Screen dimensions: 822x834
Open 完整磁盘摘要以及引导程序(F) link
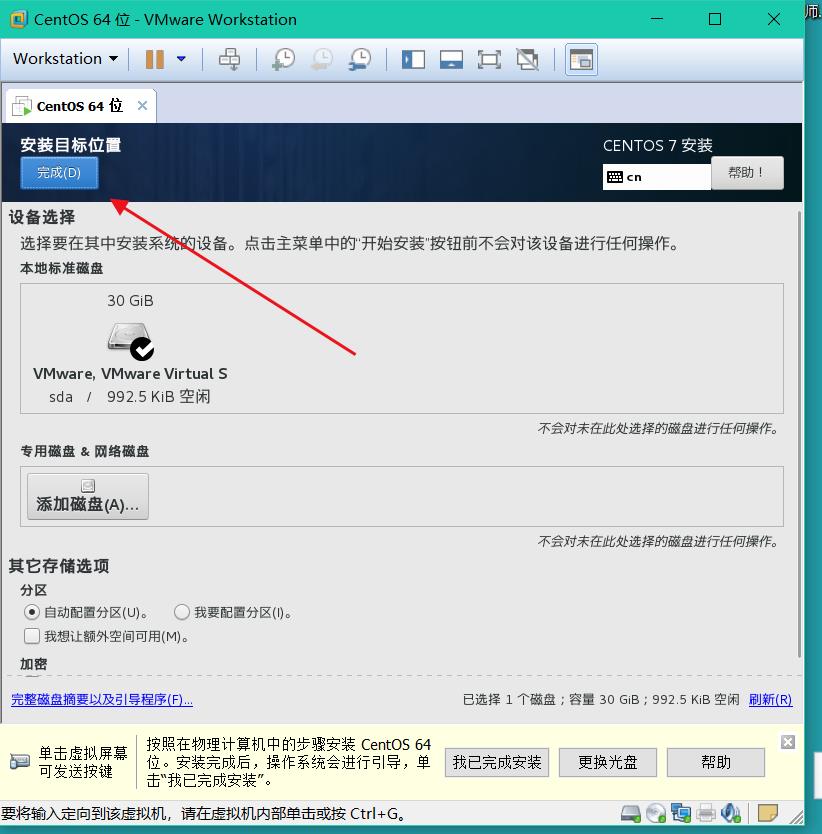102,699
